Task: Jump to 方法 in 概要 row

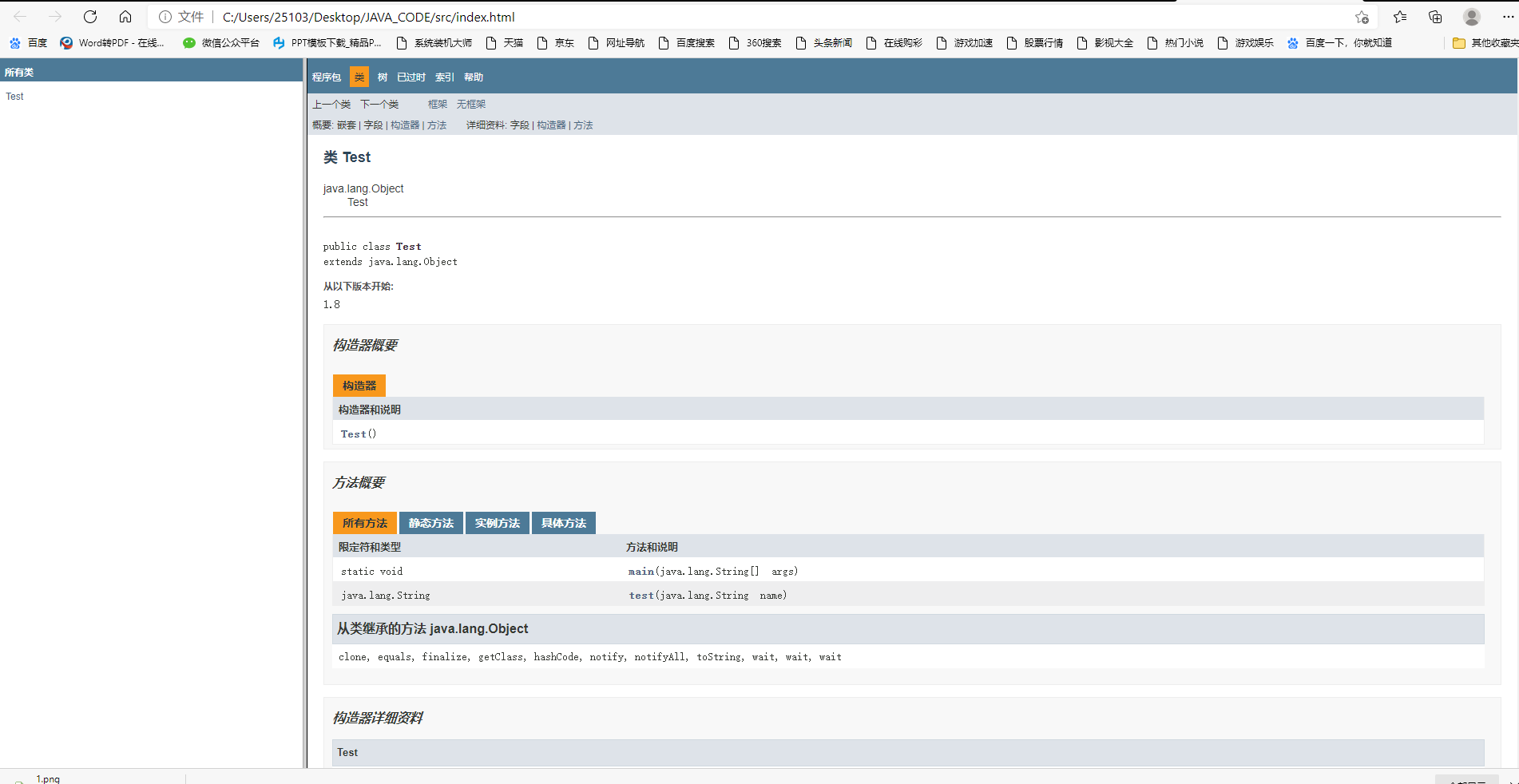Action: [x=437, y=125]
